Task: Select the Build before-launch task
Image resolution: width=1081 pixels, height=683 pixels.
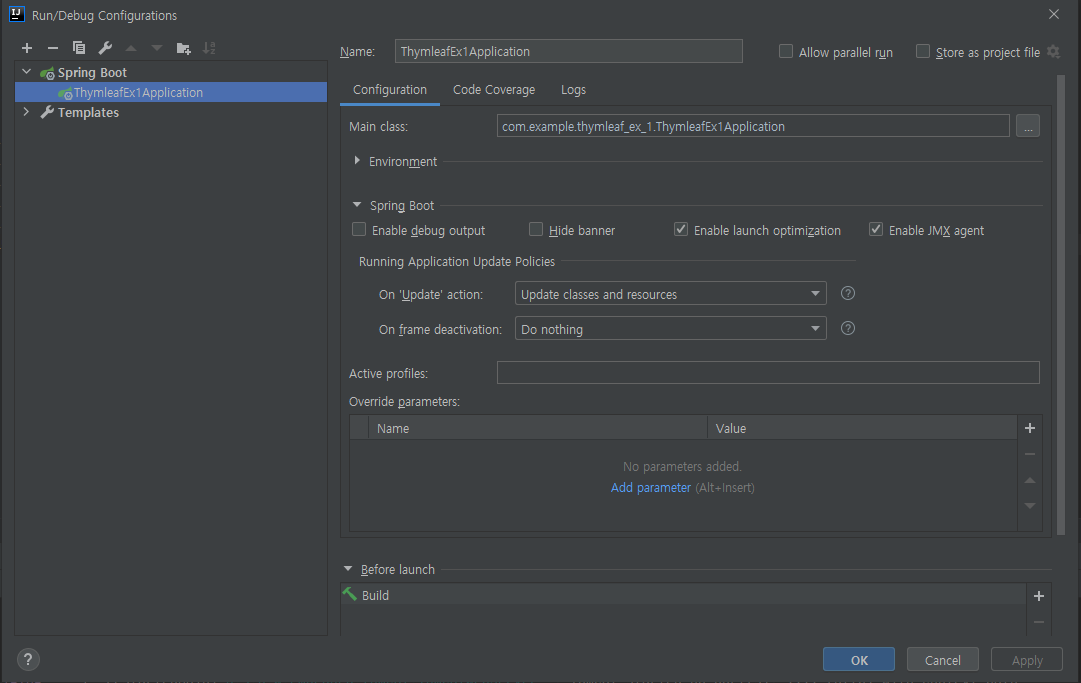Action: (683, 595)
